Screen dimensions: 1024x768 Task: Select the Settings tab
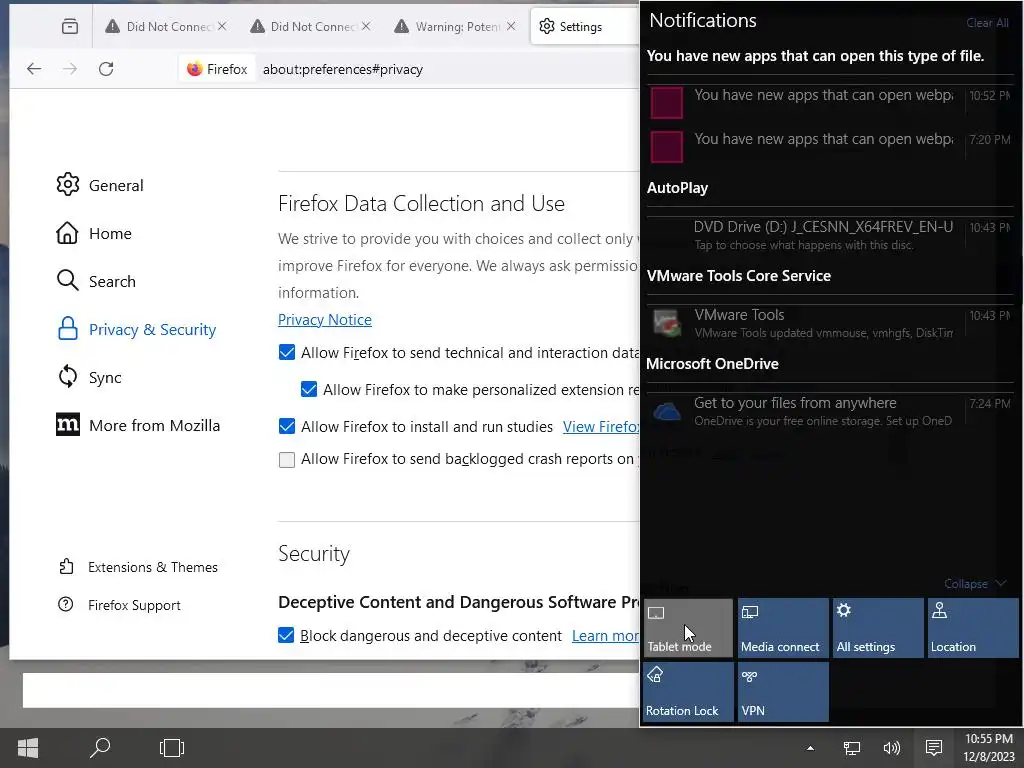[584, 26]
